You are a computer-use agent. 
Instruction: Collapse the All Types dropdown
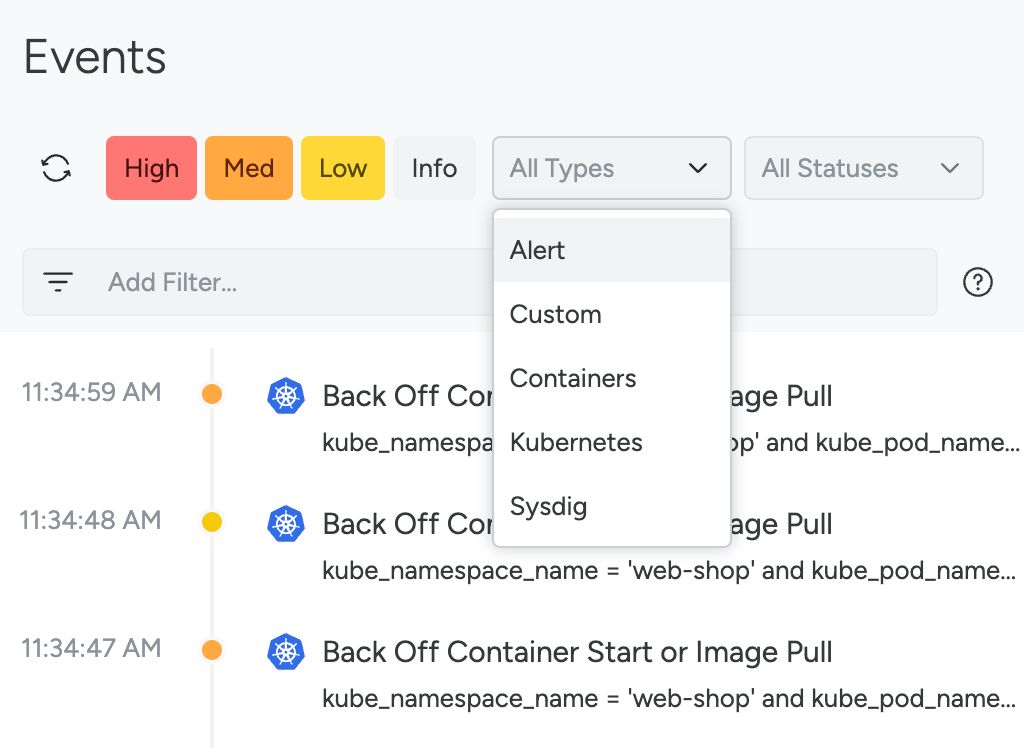pyautogui.click(x=611, y=168)
